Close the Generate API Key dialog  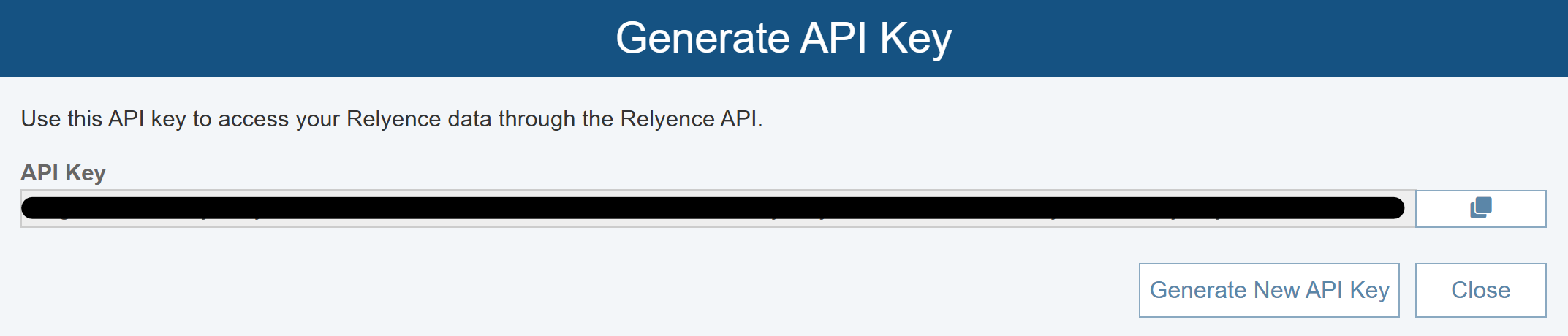1480,290
